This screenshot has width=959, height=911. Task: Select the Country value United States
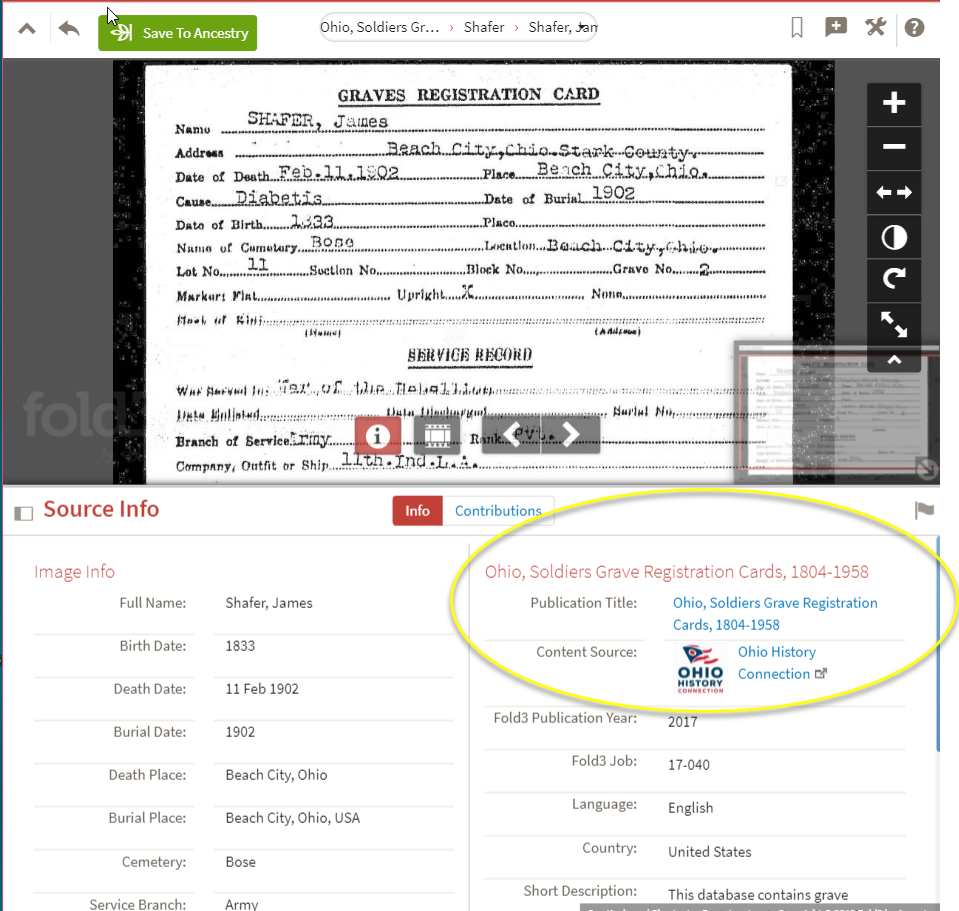pos(709,852)
